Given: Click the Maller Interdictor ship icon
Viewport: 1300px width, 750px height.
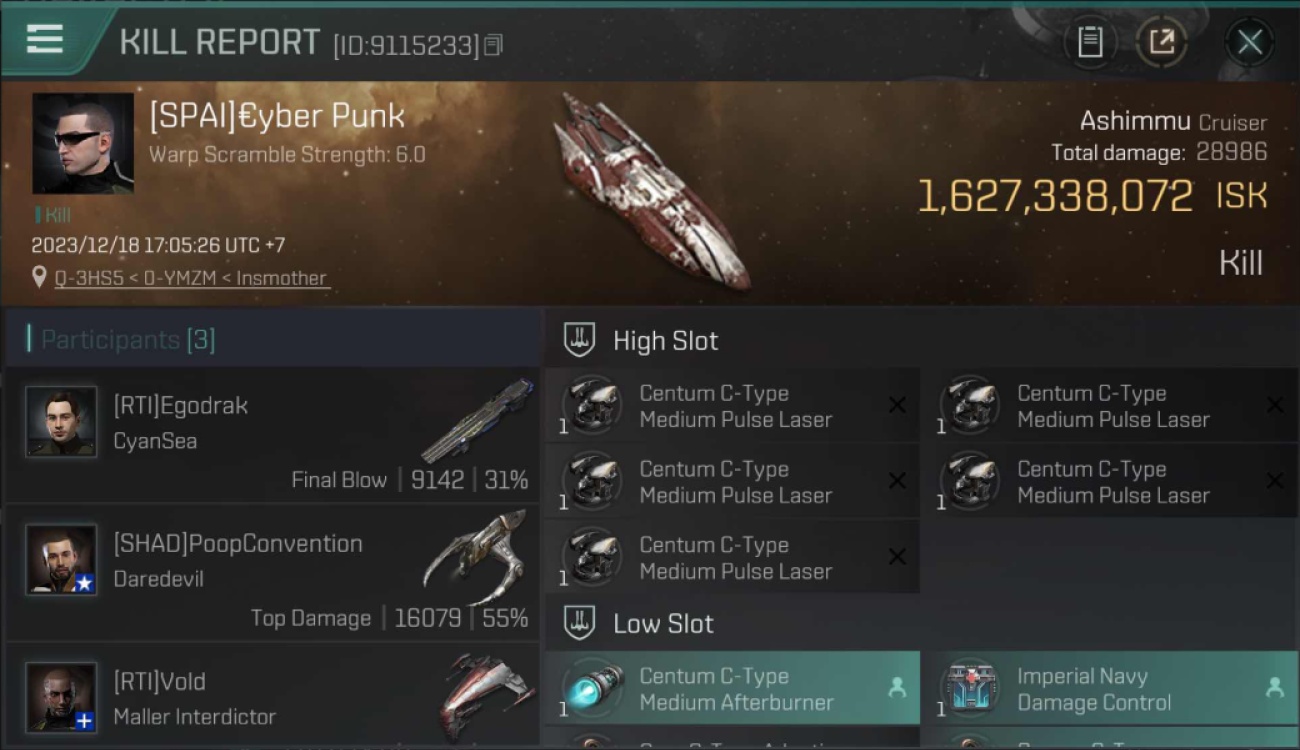Looking at the screenshot, I should pyautogui.click(x=483, y=695).
